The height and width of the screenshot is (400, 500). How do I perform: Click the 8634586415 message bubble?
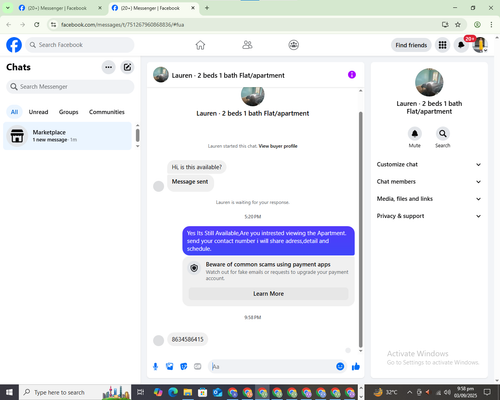tap(188, 339)
